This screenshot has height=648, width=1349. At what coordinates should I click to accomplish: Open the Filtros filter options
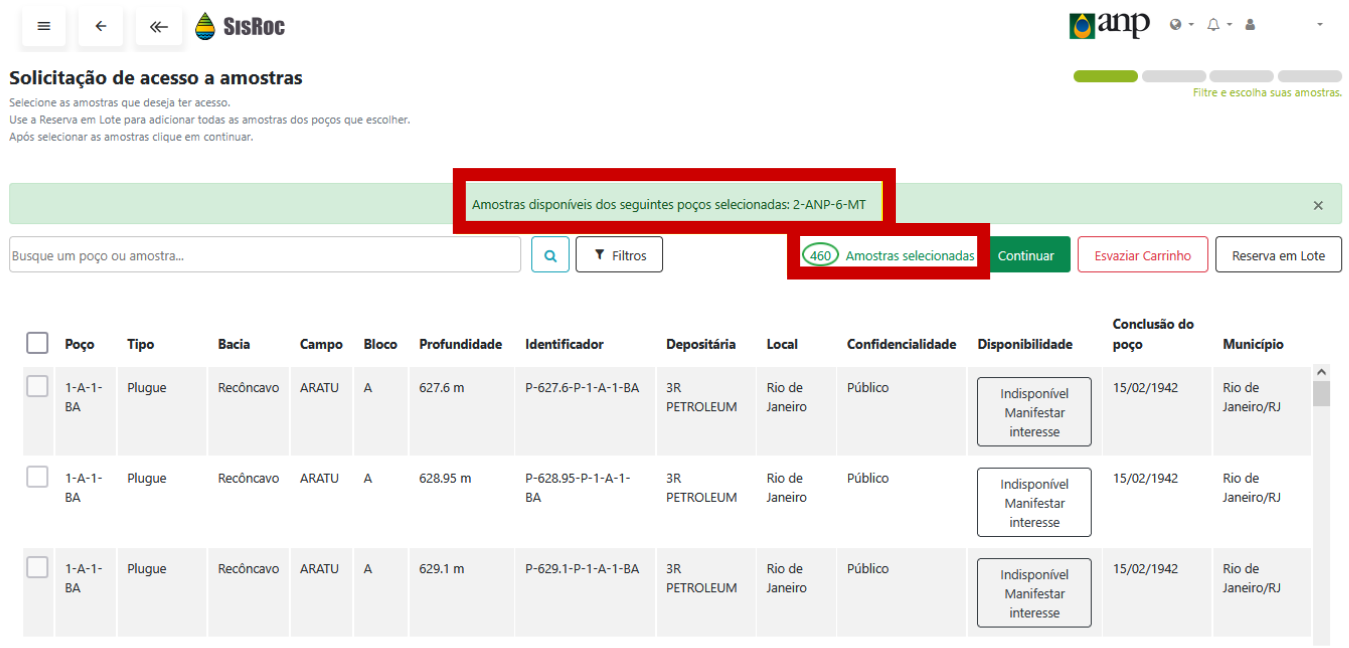coord(619,255)
